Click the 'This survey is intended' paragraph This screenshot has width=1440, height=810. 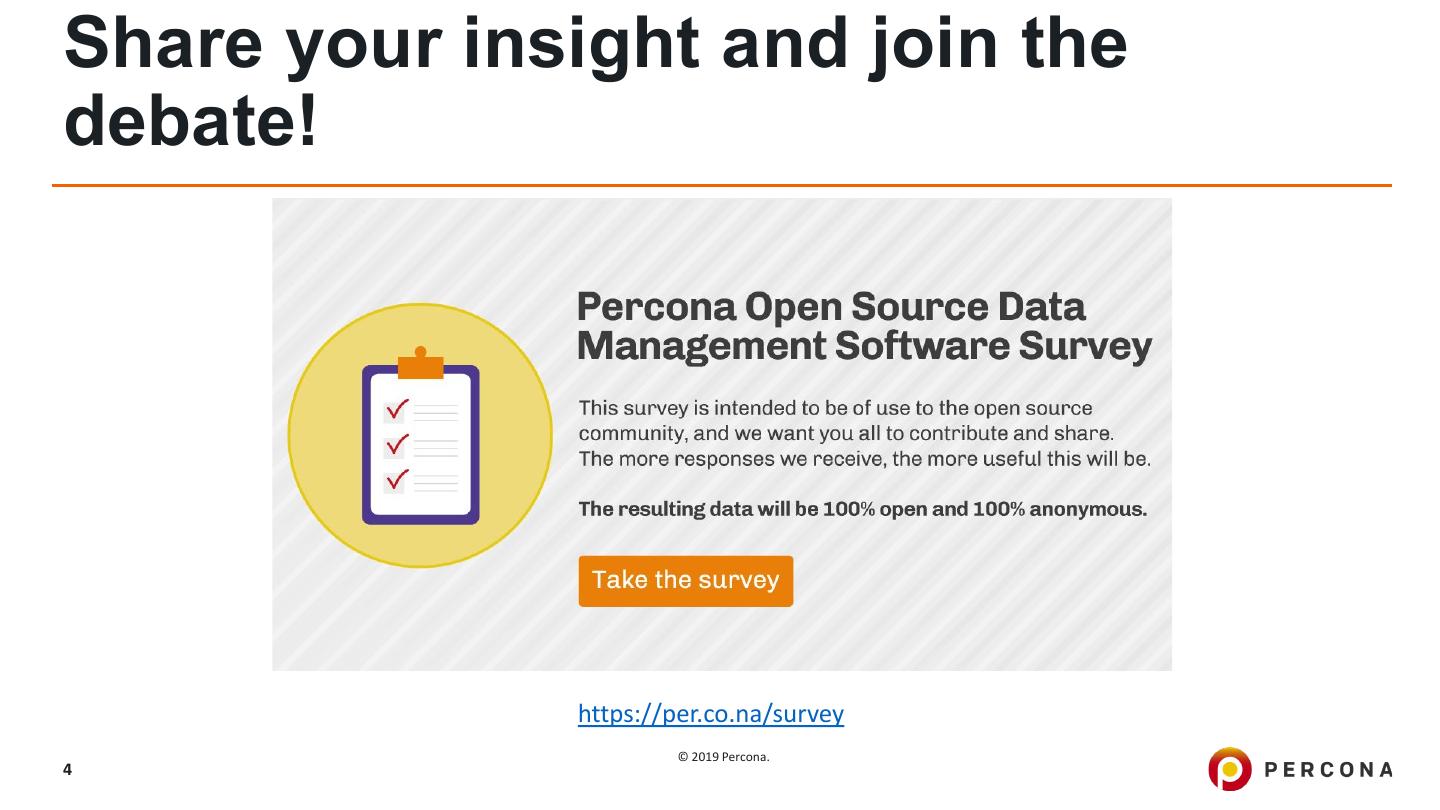click(864, 434)
